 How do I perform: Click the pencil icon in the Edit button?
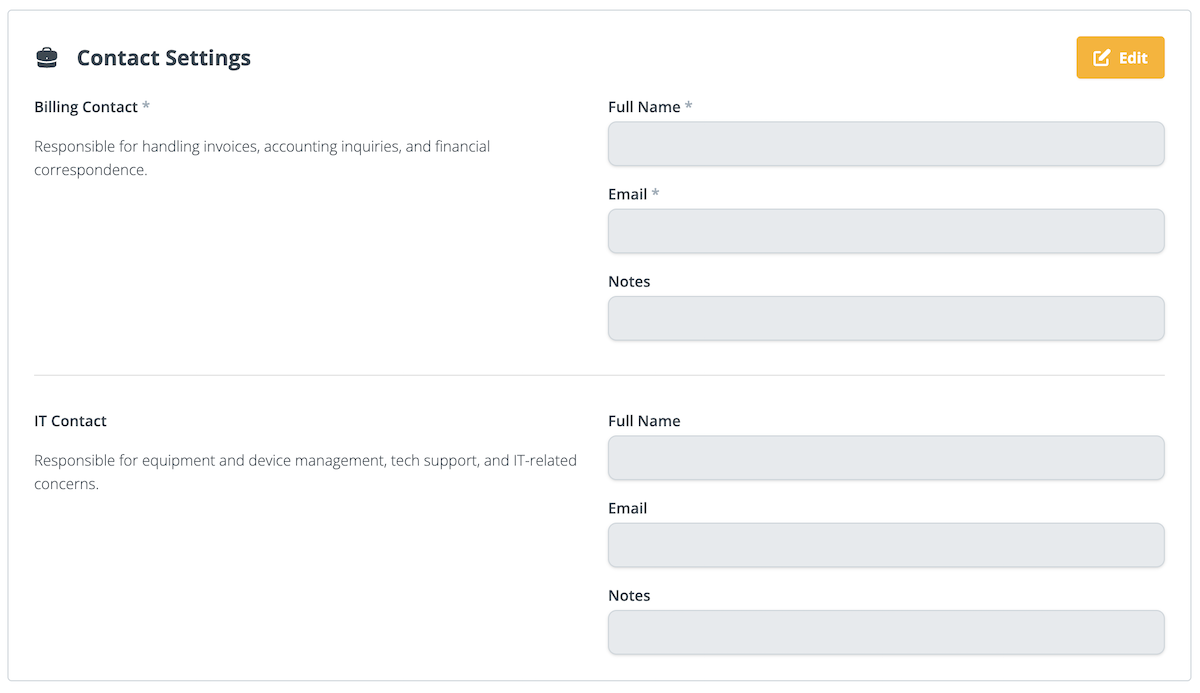pyautogui.click(x=1101, y=58)
